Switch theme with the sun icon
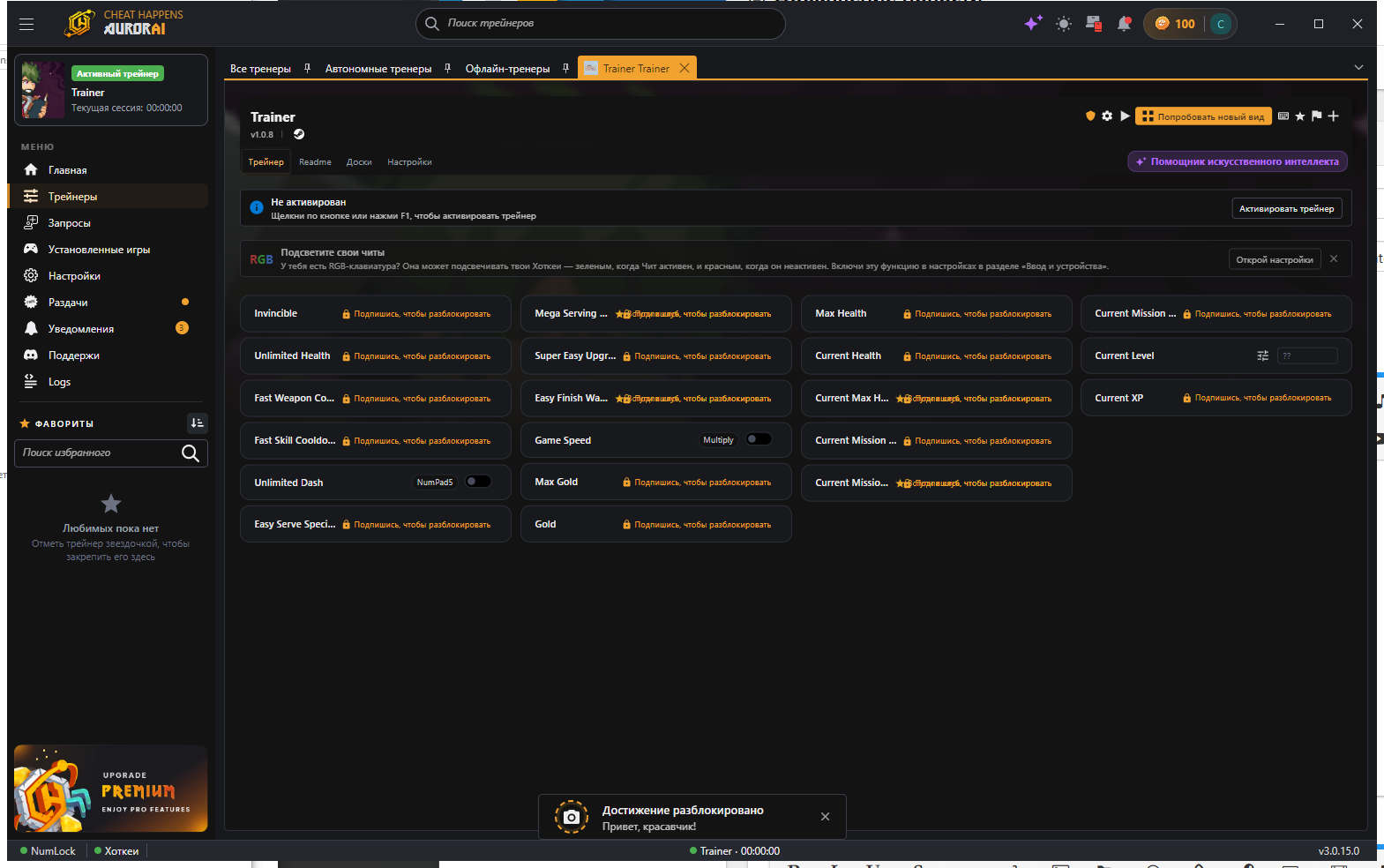Image resolution: width=1384 pixels, height=868 pixels. pos(1064,24)
